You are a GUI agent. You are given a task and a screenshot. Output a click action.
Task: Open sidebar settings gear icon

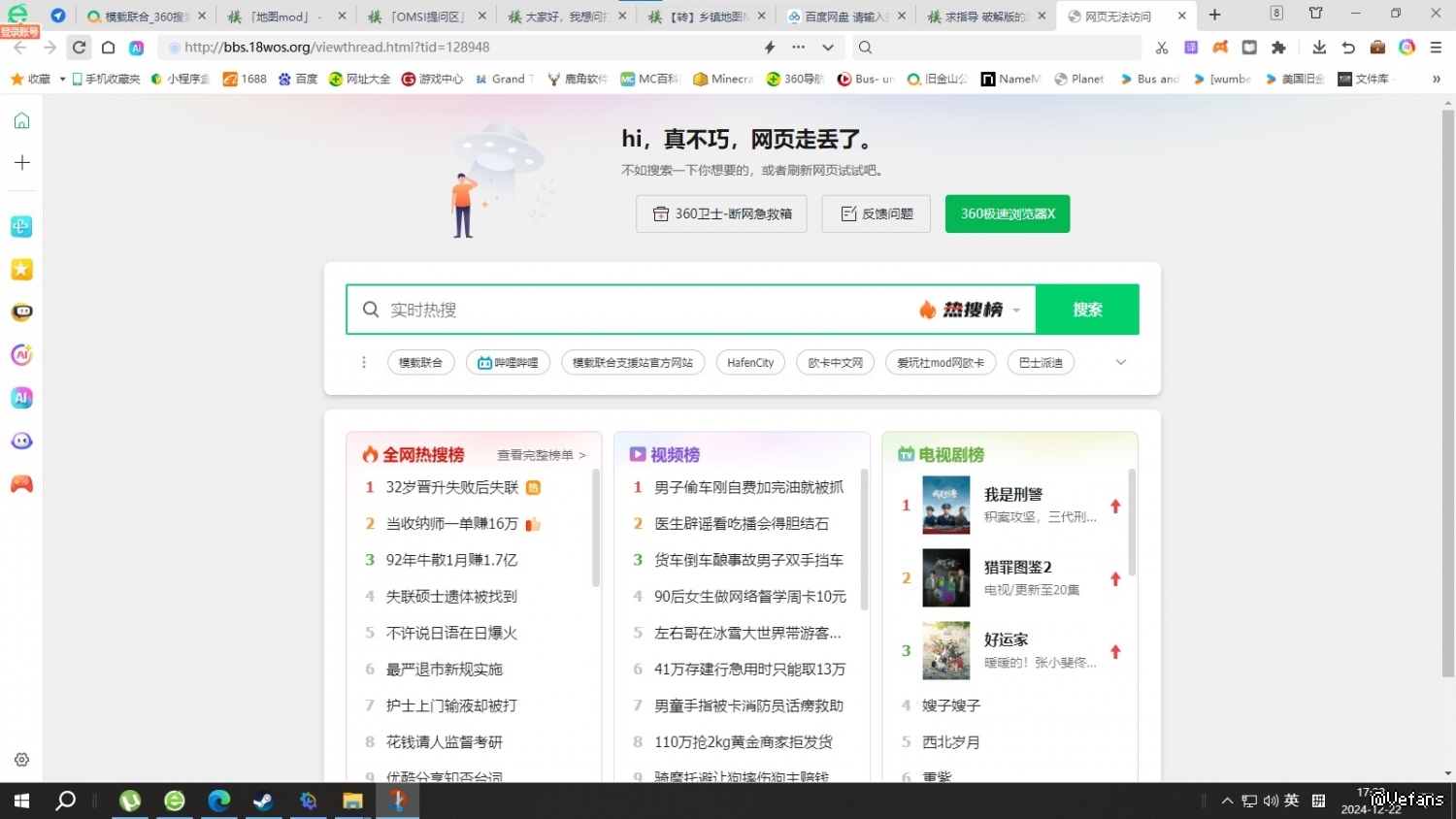(21, 760)
